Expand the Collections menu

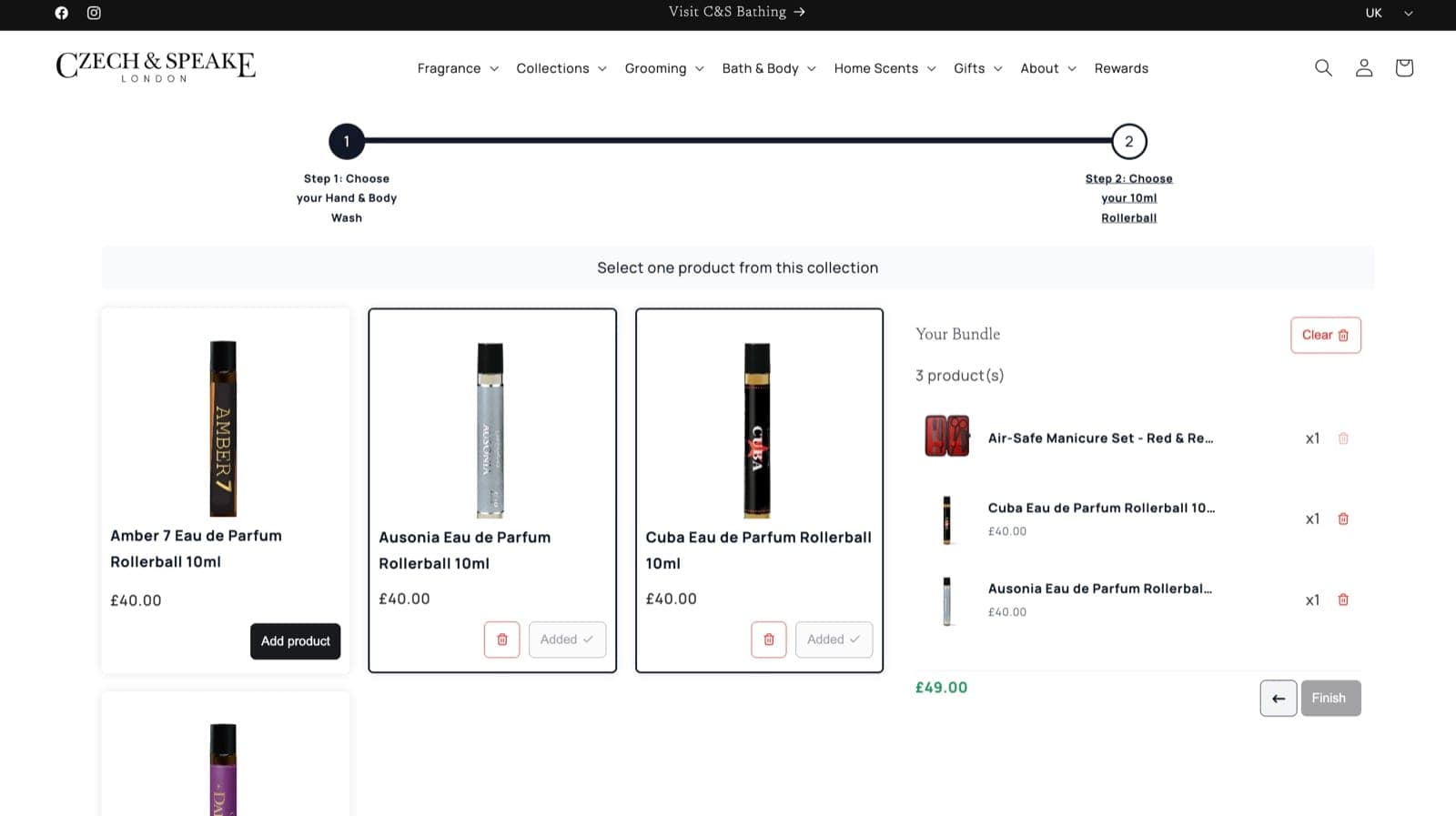pyautogui.click(x=561, y=69)
